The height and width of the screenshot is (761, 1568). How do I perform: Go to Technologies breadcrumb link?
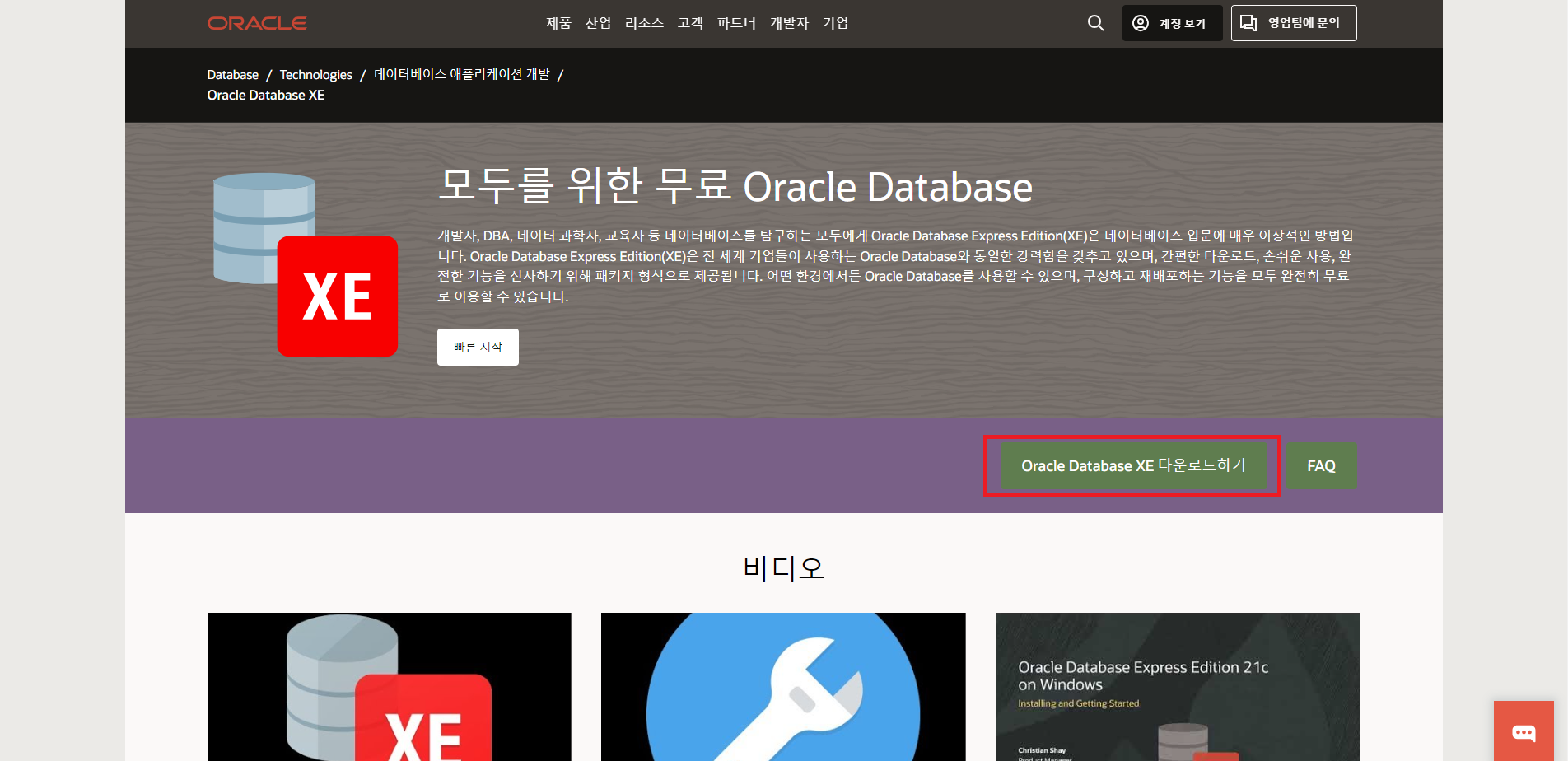click(315, 75)
